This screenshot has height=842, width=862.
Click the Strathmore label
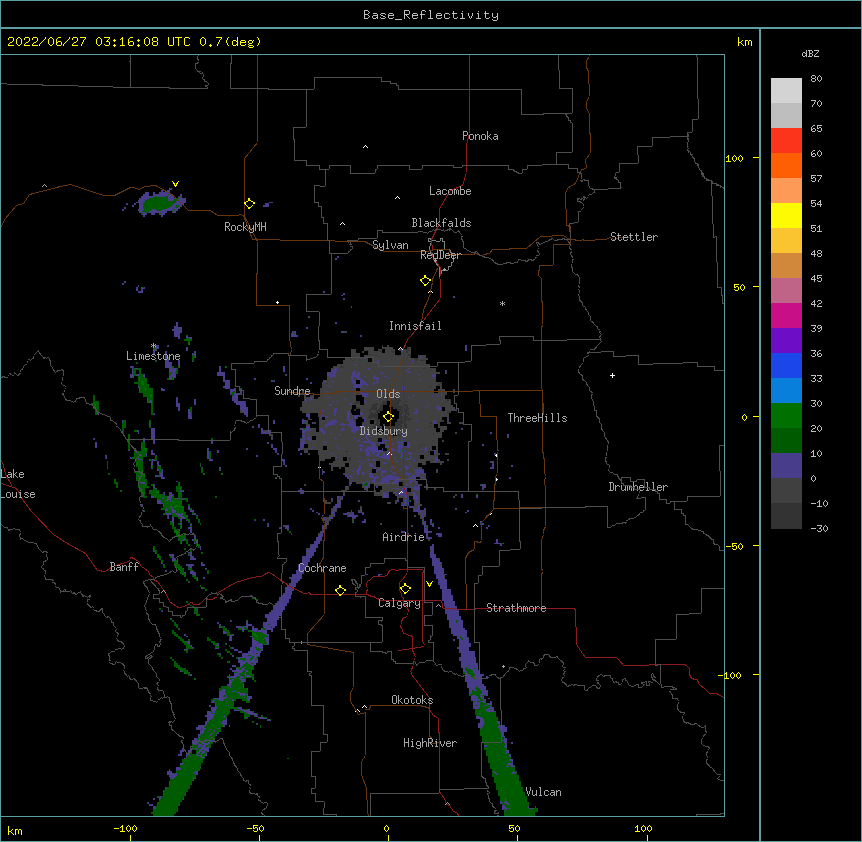coord(516,608)
